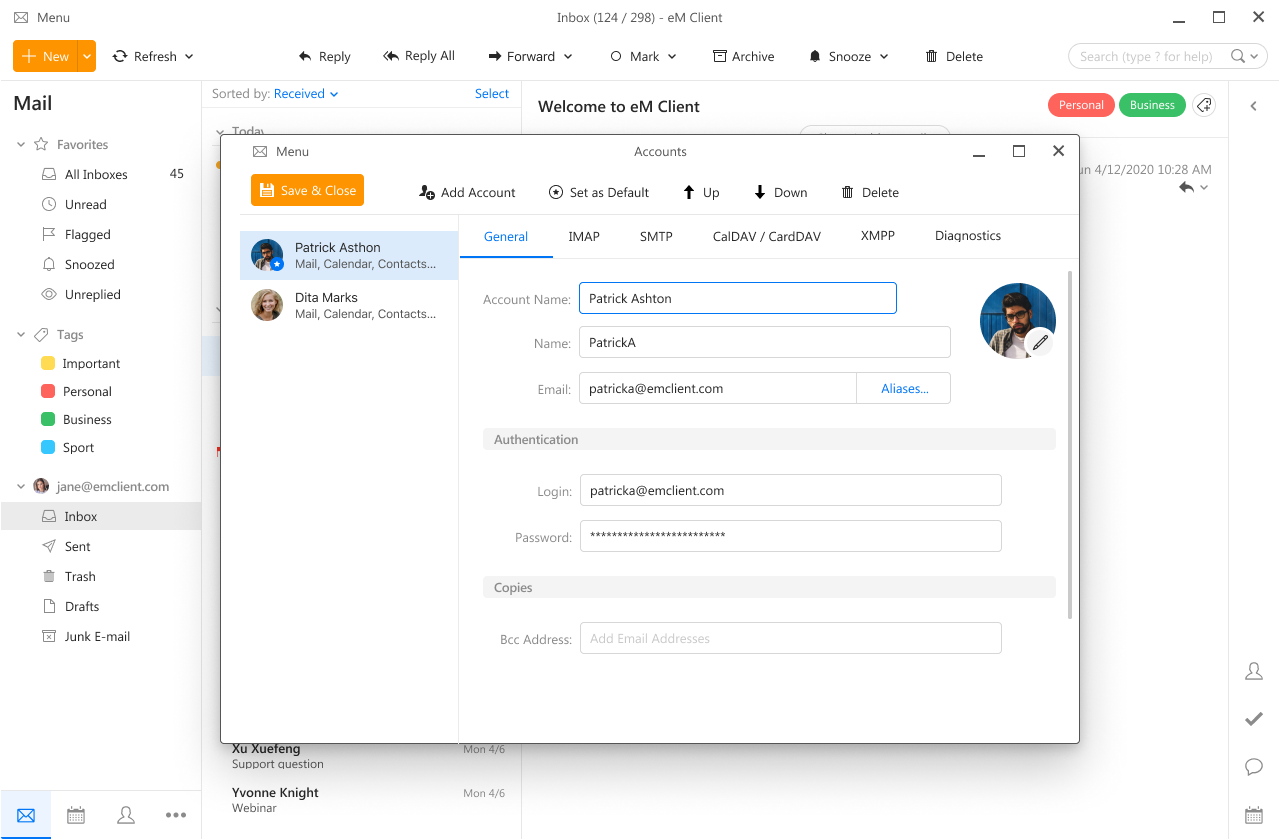The width and height of the screenshot is (1280, 840).
Task: Collapse the Tags section
Action: (21, 335)
